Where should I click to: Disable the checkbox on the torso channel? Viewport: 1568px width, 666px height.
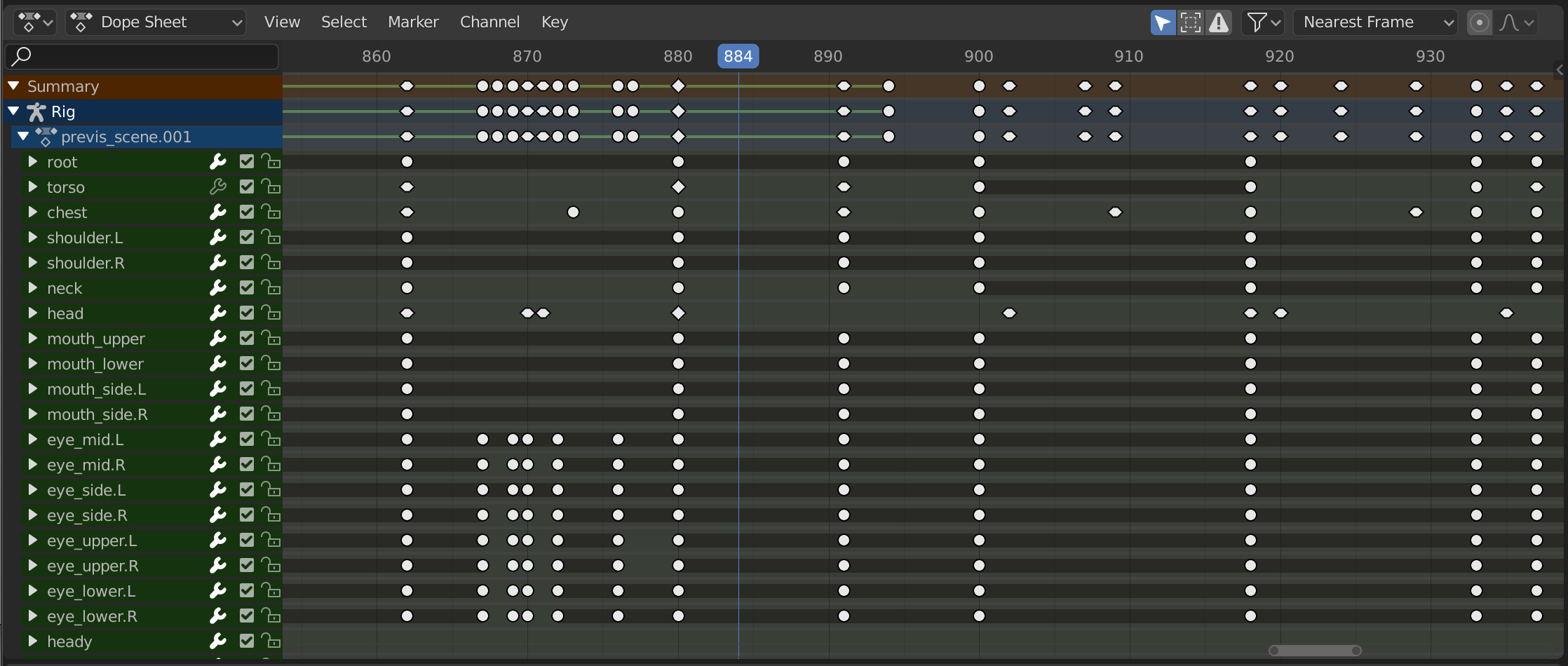pyautogui.click(x=245, y=186)
